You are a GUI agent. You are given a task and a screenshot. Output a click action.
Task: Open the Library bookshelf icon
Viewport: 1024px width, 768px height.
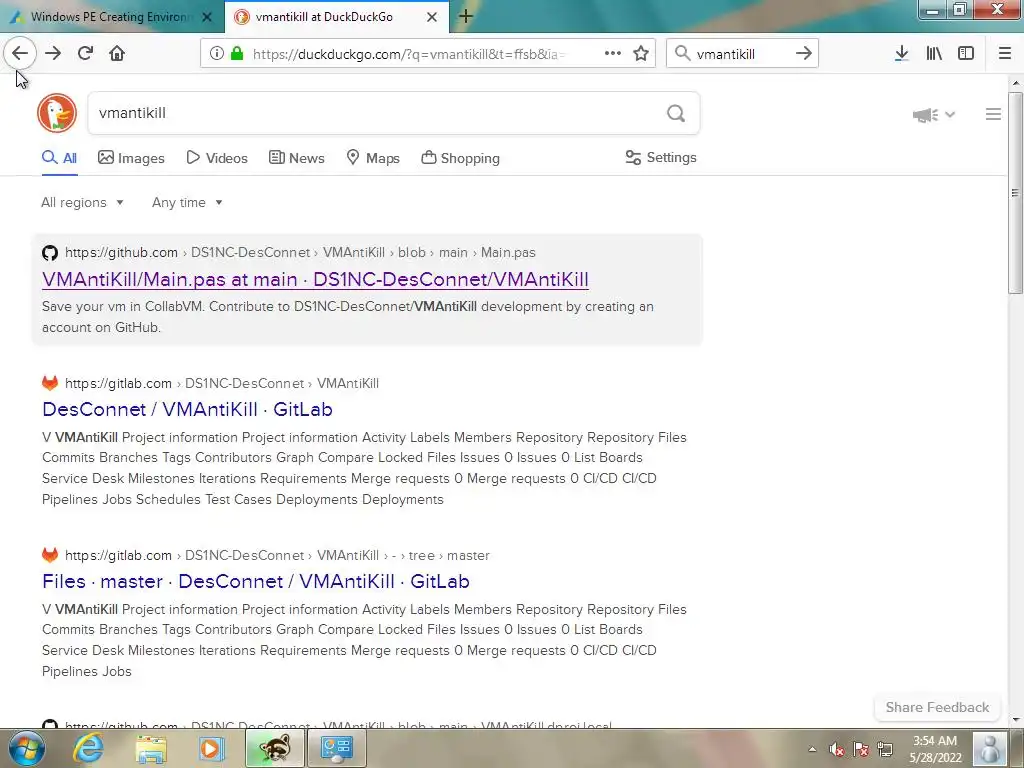pyautogui.click(x=934, y=54)
